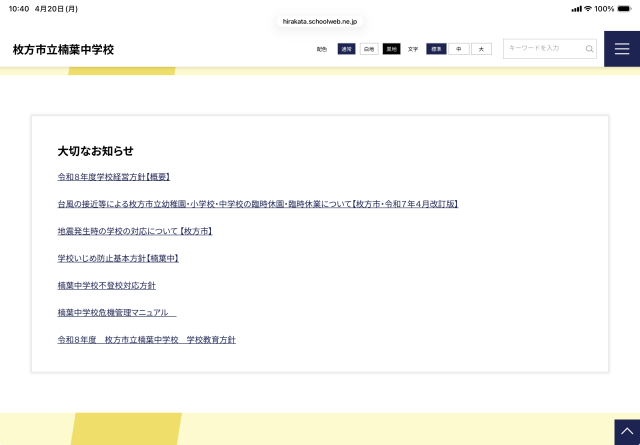Open 地震発生時の学校の対応について link

[135, 231]
